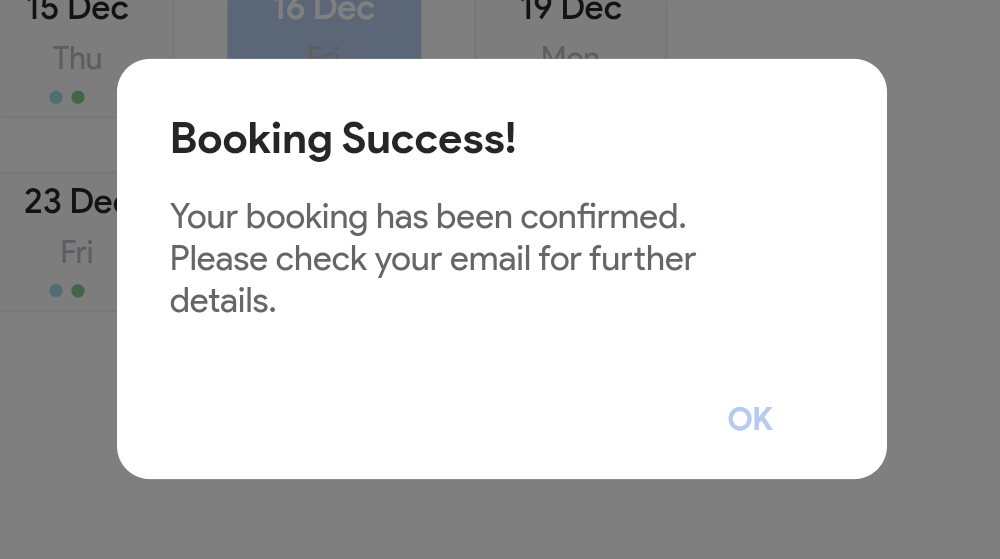The width and height of the screenshot is (1000, 559).
Task: Confirm the dialog with the OK button
Action: pos(750,419)
